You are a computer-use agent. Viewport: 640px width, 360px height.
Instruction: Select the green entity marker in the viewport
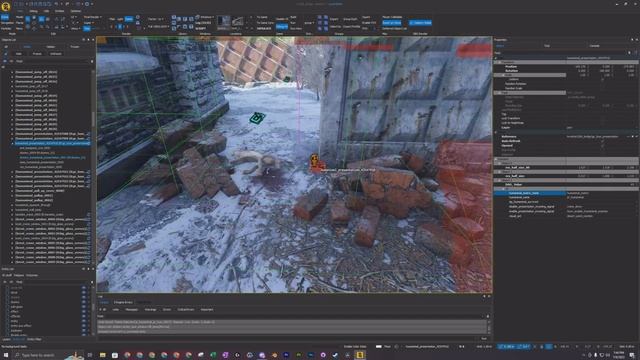tap(257, 118)
